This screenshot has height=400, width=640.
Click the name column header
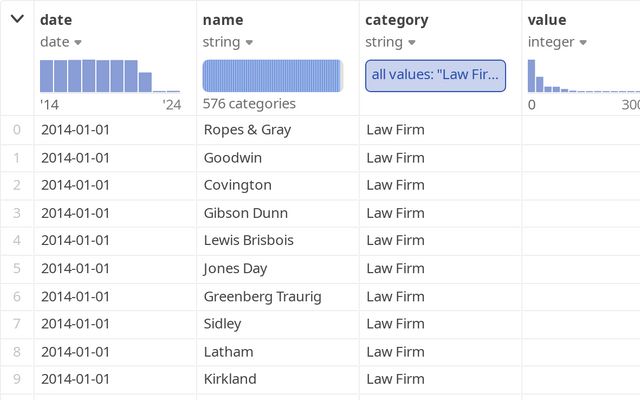point(223,19)
